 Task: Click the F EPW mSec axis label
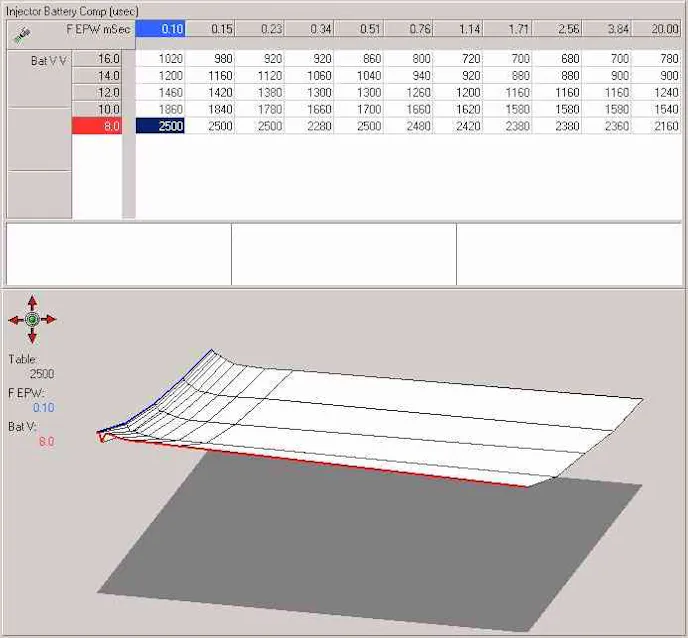91,30
